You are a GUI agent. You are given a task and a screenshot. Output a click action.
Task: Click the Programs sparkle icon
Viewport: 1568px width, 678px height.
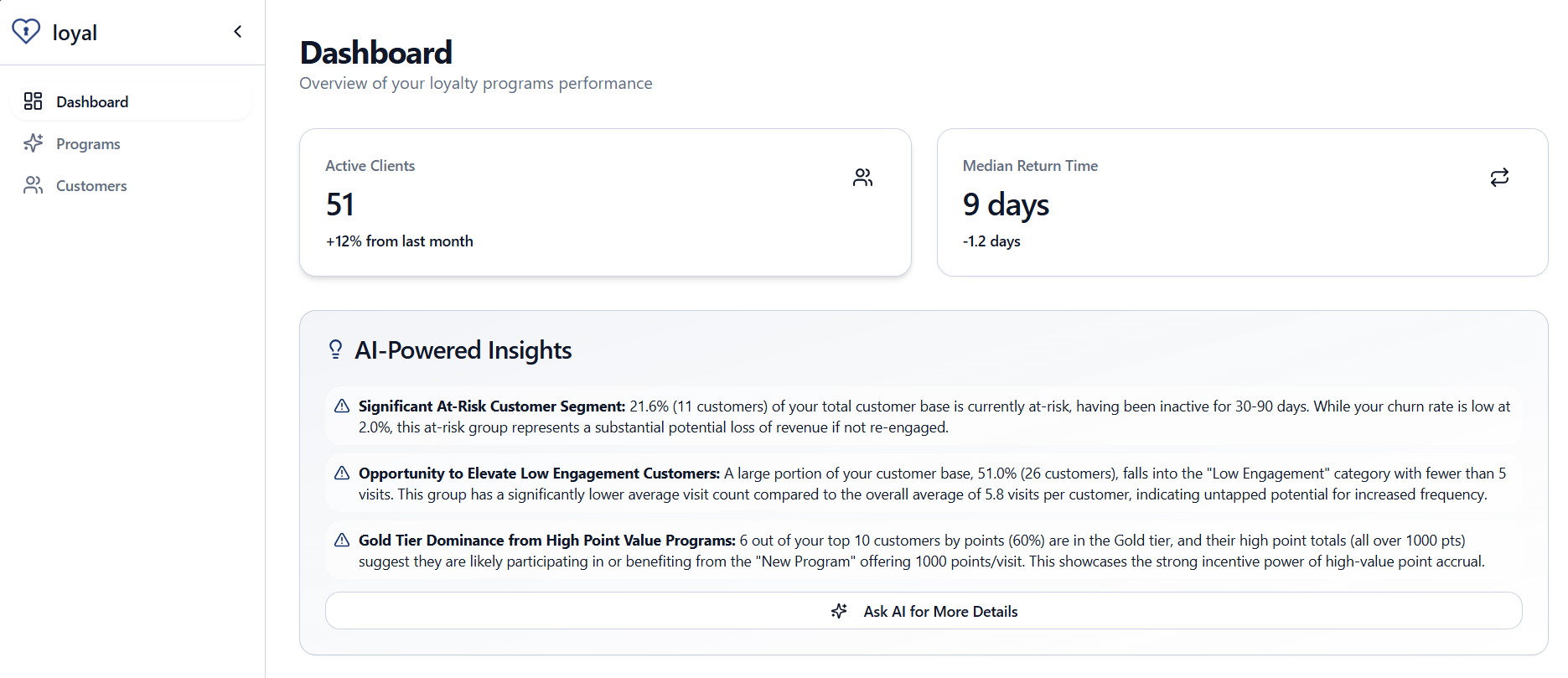[34, 143]
